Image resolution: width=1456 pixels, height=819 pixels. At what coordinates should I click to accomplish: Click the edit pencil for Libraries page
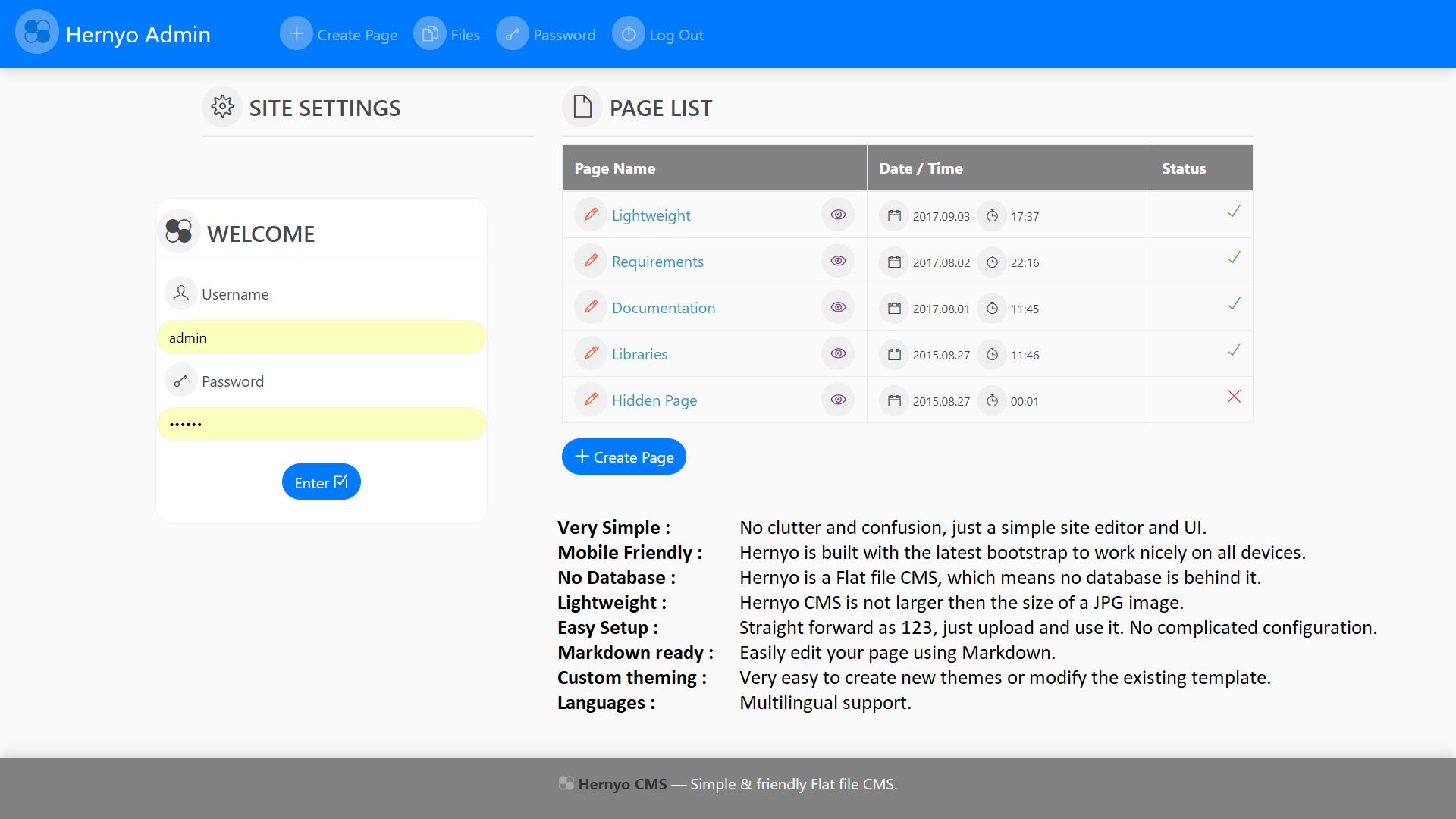point(591,353)
